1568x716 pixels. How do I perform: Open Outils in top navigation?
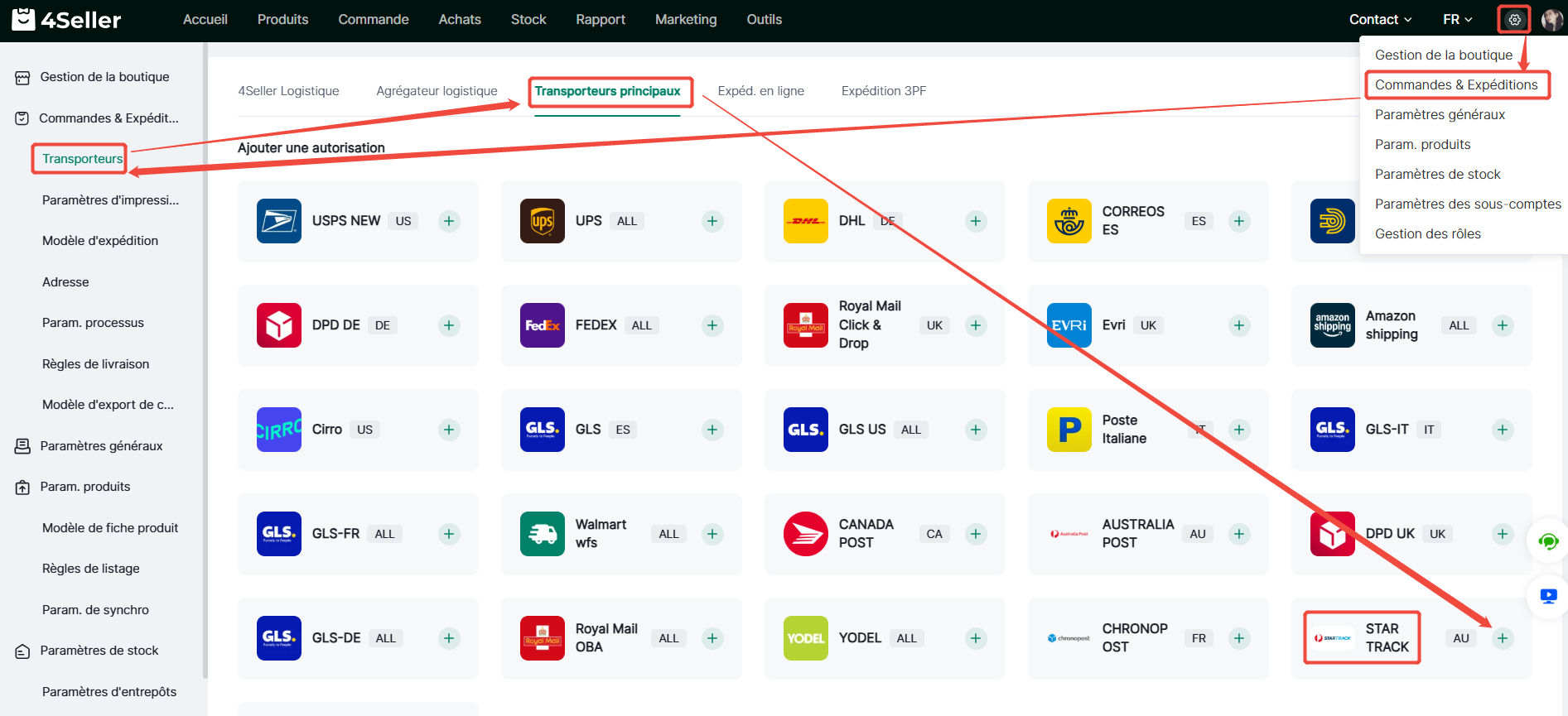[765, 19]
